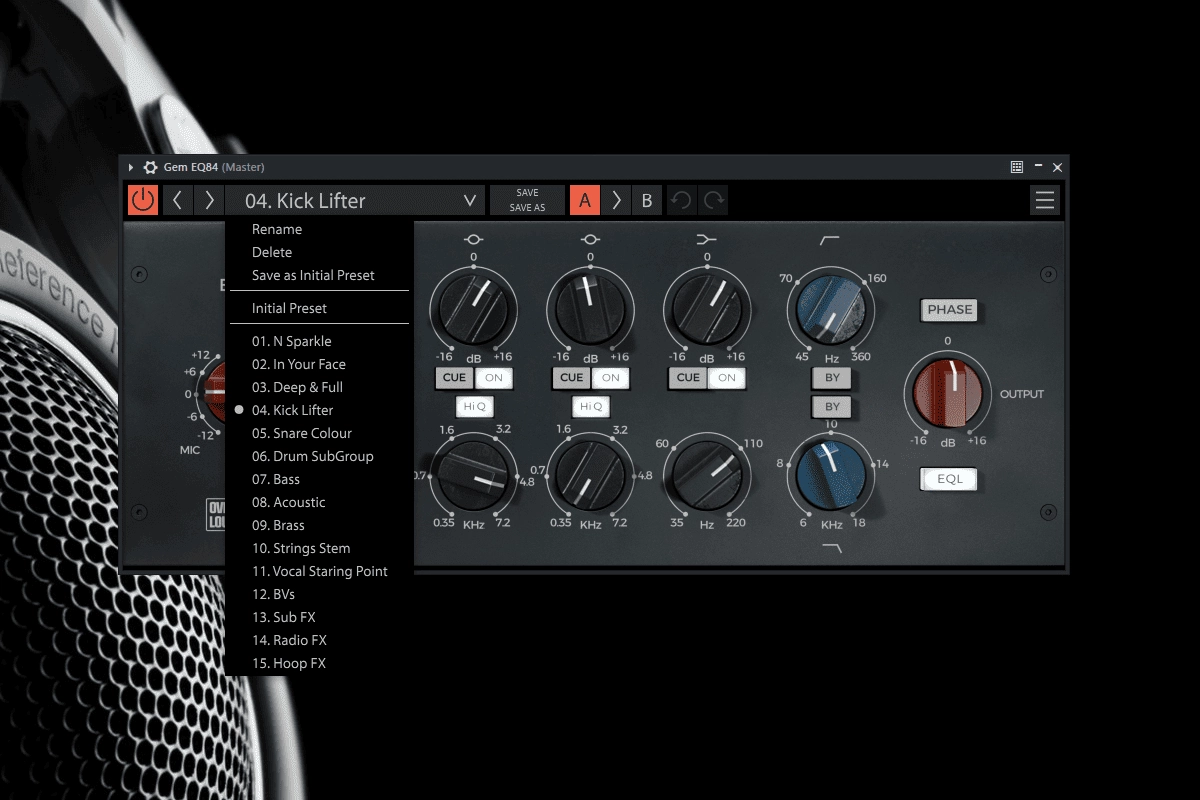The width and height of the screenshot is (1200, 800).
Task: Click SAVE AS preset button
Action: tap(527, 208)
